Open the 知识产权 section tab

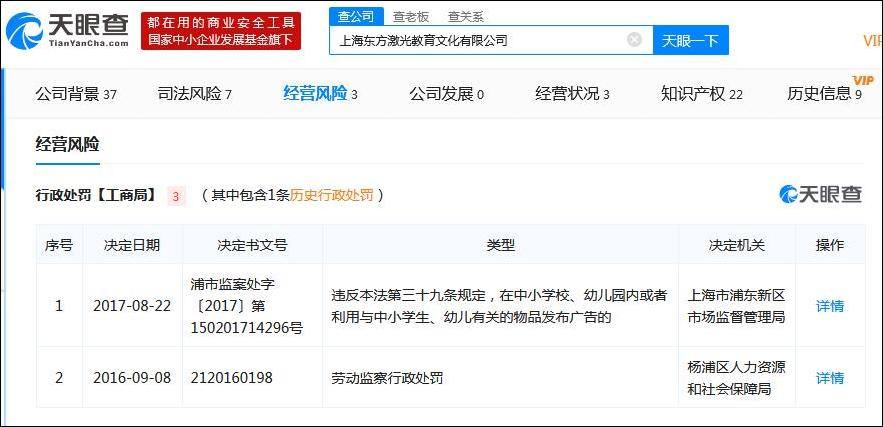tap(702, 94)
